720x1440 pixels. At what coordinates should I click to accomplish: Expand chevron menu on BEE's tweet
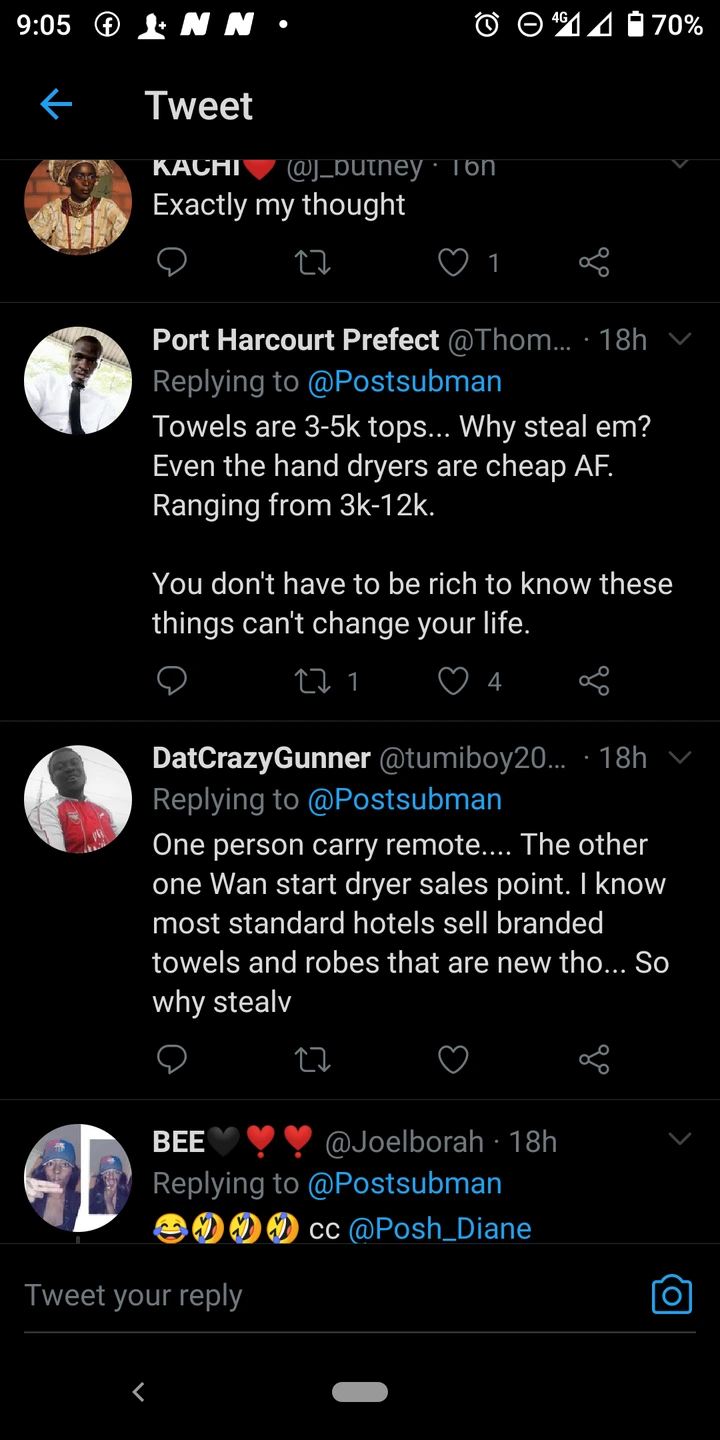(680, 1140)
